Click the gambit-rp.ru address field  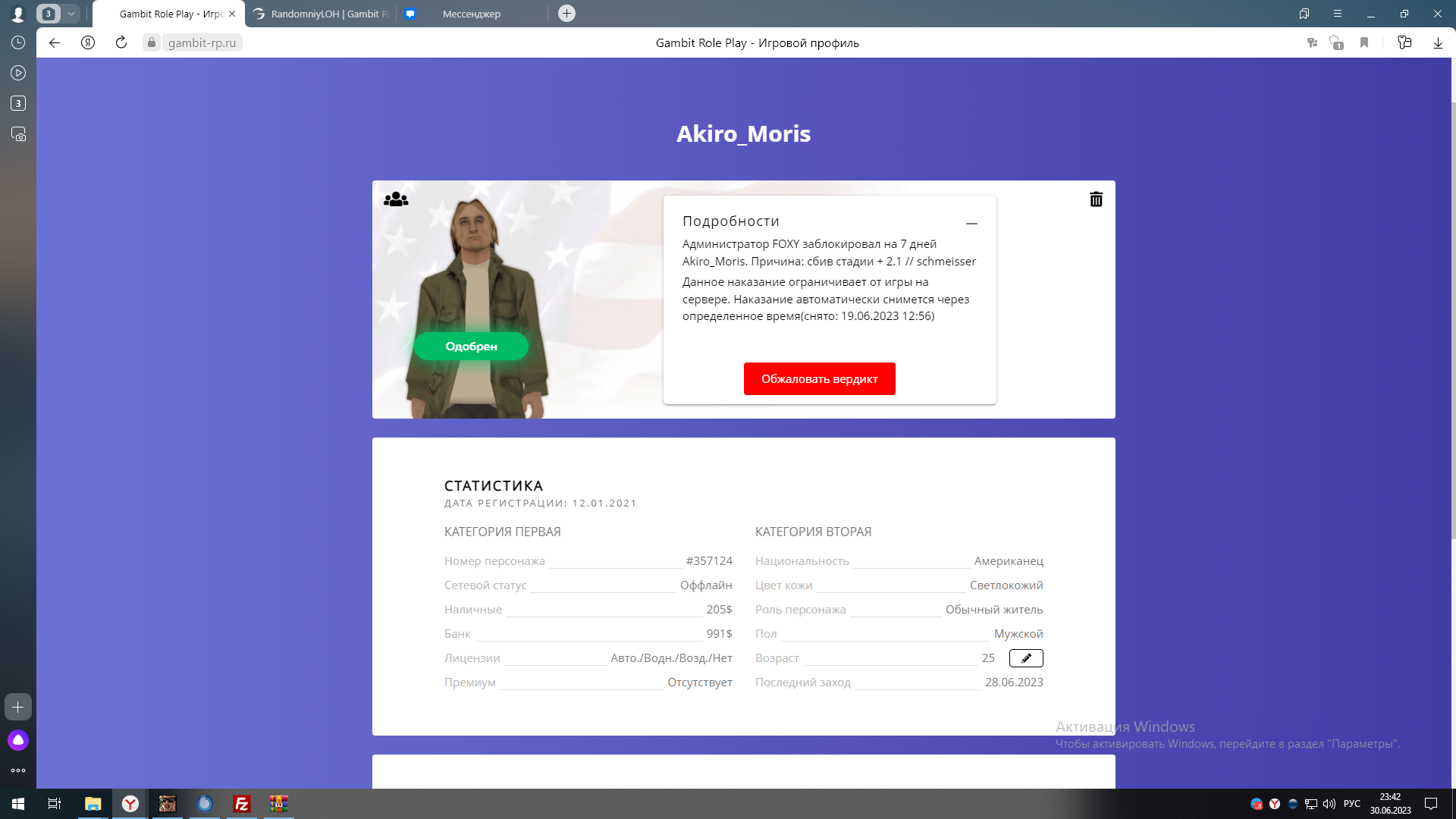pyautogui.click(x=202, y=43)
